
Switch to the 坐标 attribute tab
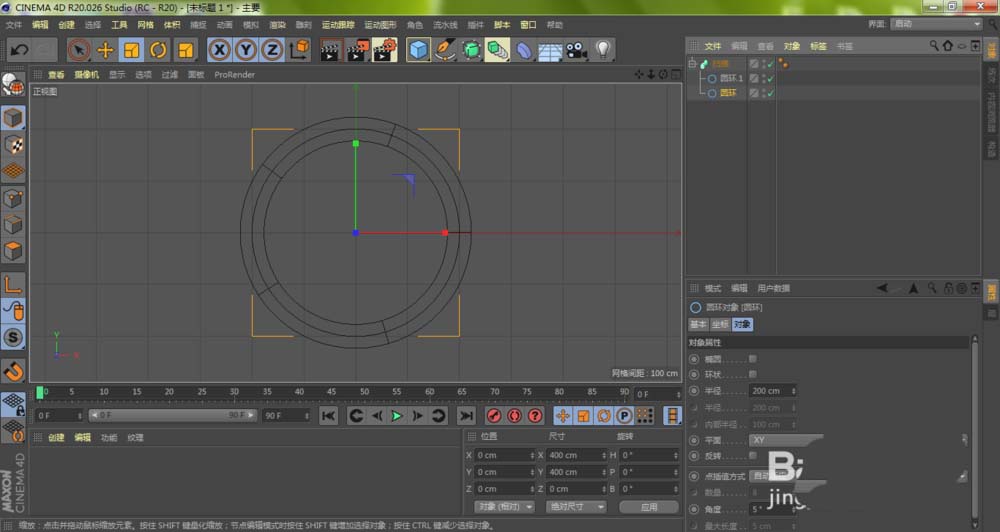pos(720,324)
